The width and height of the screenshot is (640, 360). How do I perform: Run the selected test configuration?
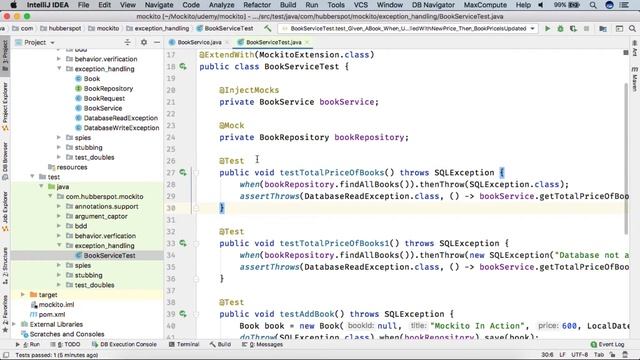point(547,29)
